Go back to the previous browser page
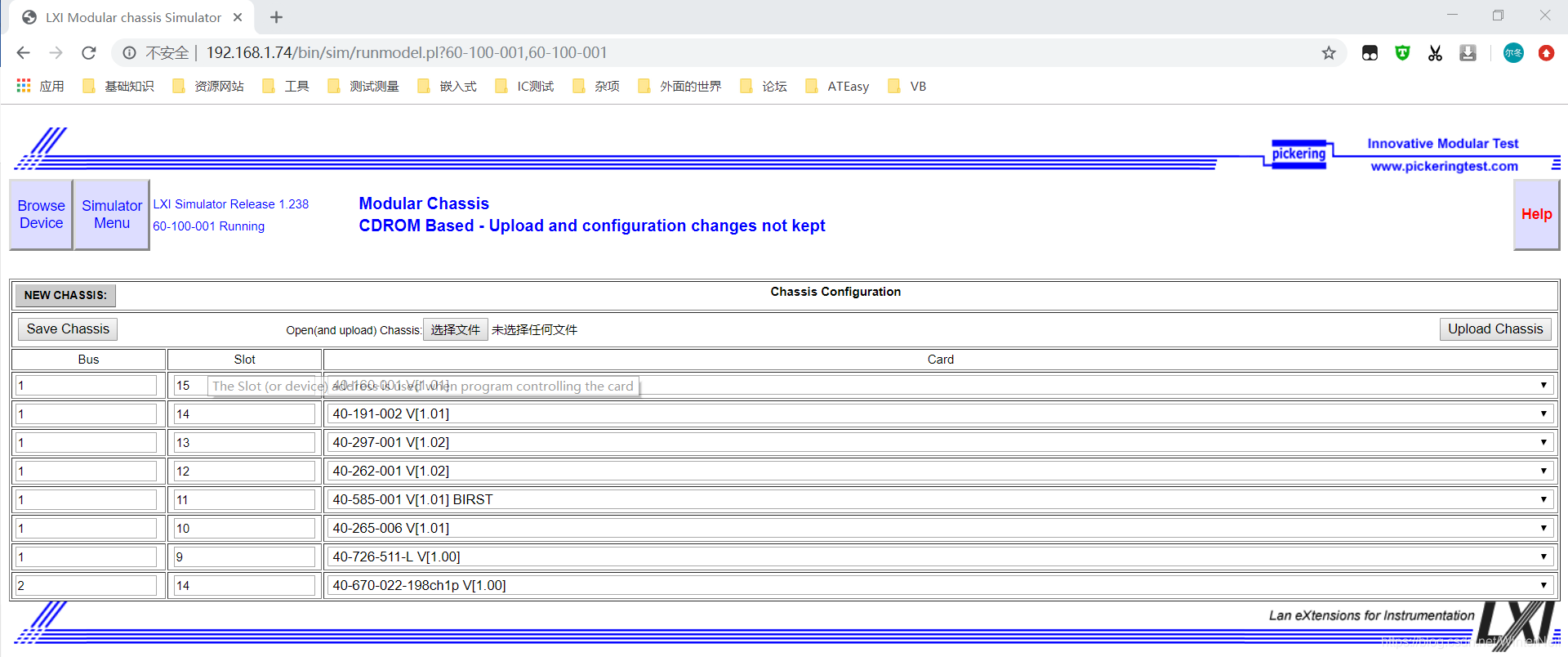Screen dimensions: 1568x657 click(x=23, y=53)
